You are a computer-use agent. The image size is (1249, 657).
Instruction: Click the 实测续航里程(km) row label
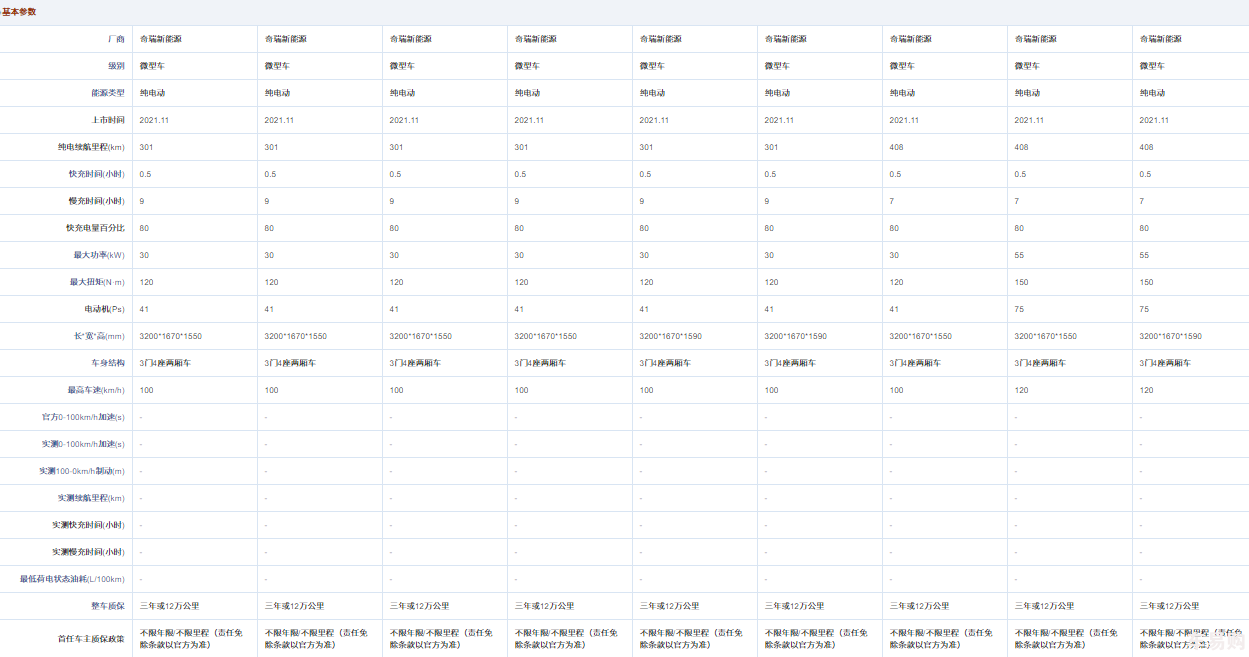pos(91,498)
